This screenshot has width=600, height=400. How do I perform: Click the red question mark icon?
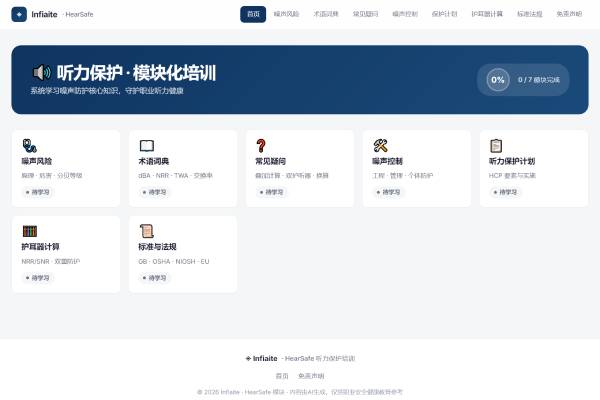point(261,145)
